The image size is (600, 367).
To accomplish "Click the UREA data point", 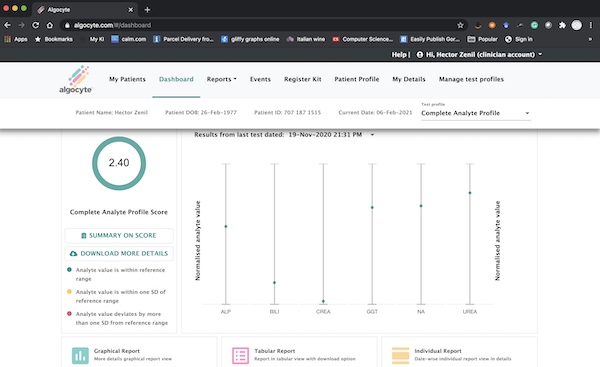I will coord(470,193).
